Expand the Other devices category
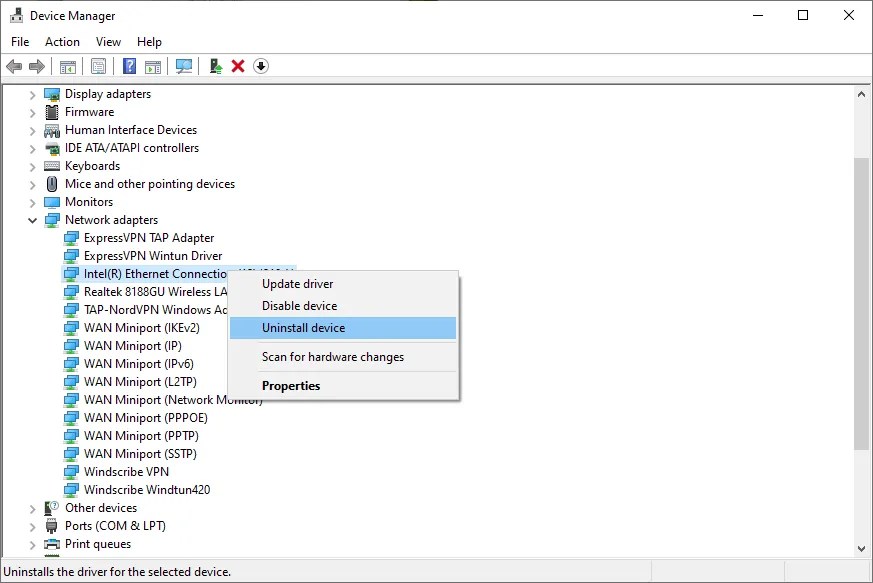The height and width of the screenshot is (583, 873). (32, 507)
